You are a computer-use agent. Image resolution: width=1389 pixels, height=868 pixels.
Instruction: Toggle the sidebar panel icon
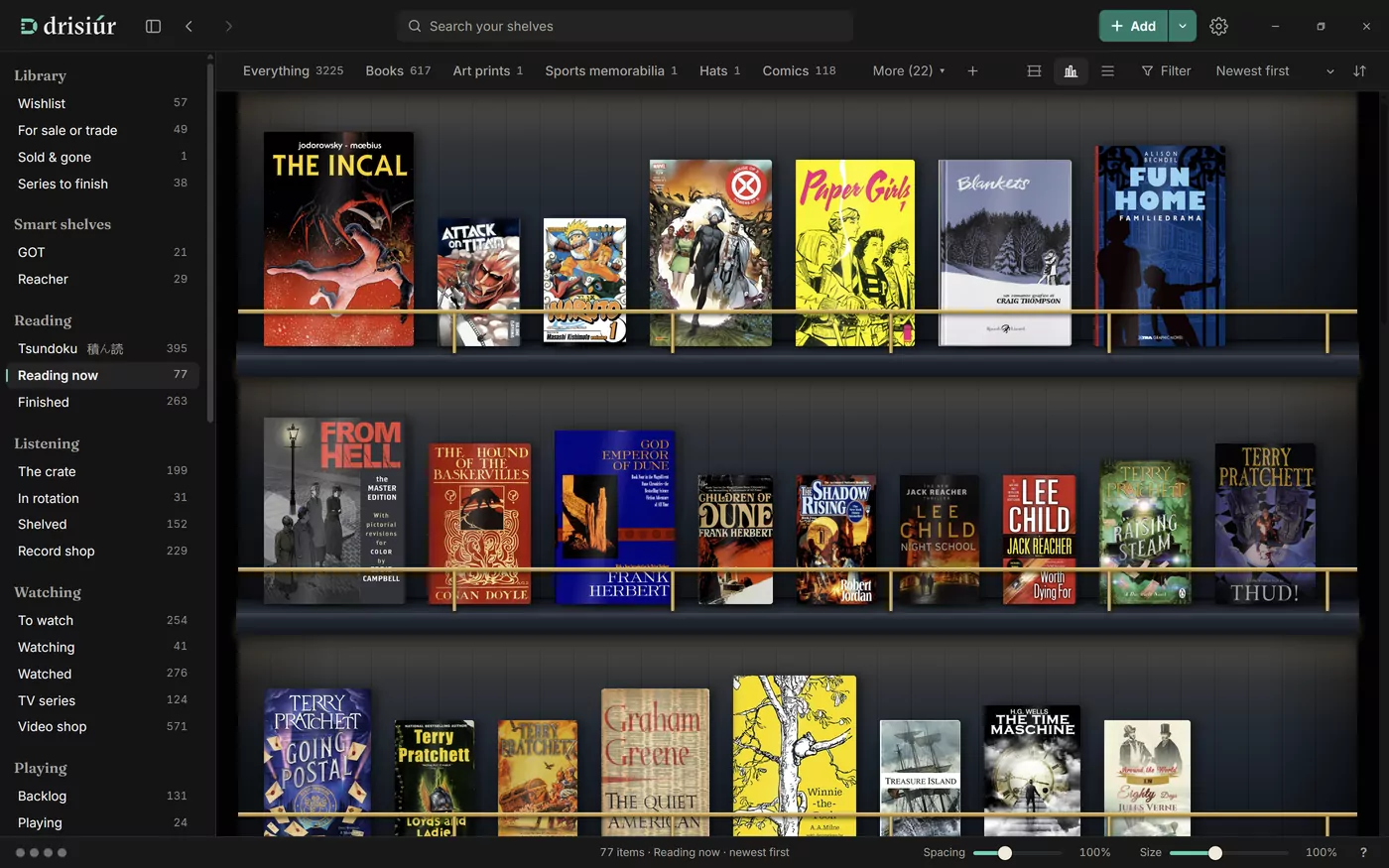pos(153,27)
